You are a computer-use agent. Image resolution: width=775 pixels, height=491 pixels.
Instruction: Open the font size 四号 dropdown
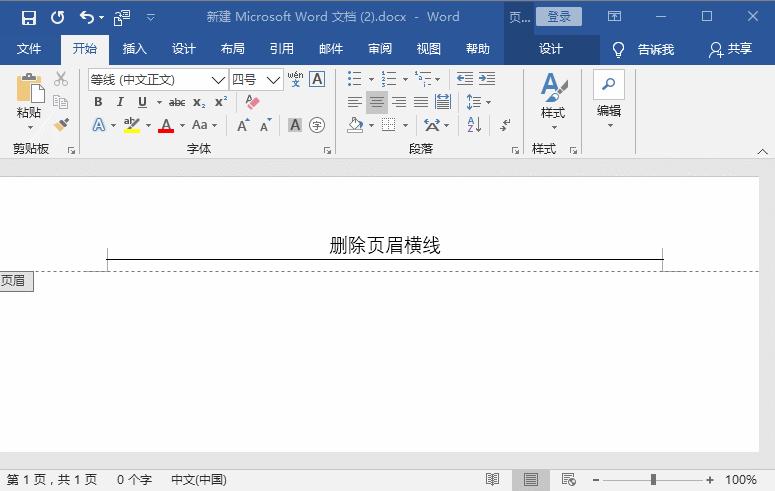point(273,80)
